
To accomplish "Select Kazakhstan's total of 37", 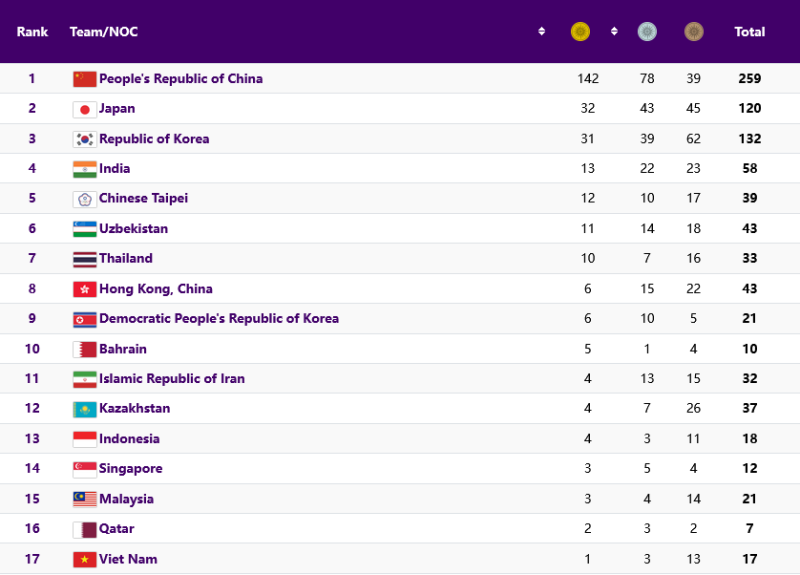I will (749, 408).
